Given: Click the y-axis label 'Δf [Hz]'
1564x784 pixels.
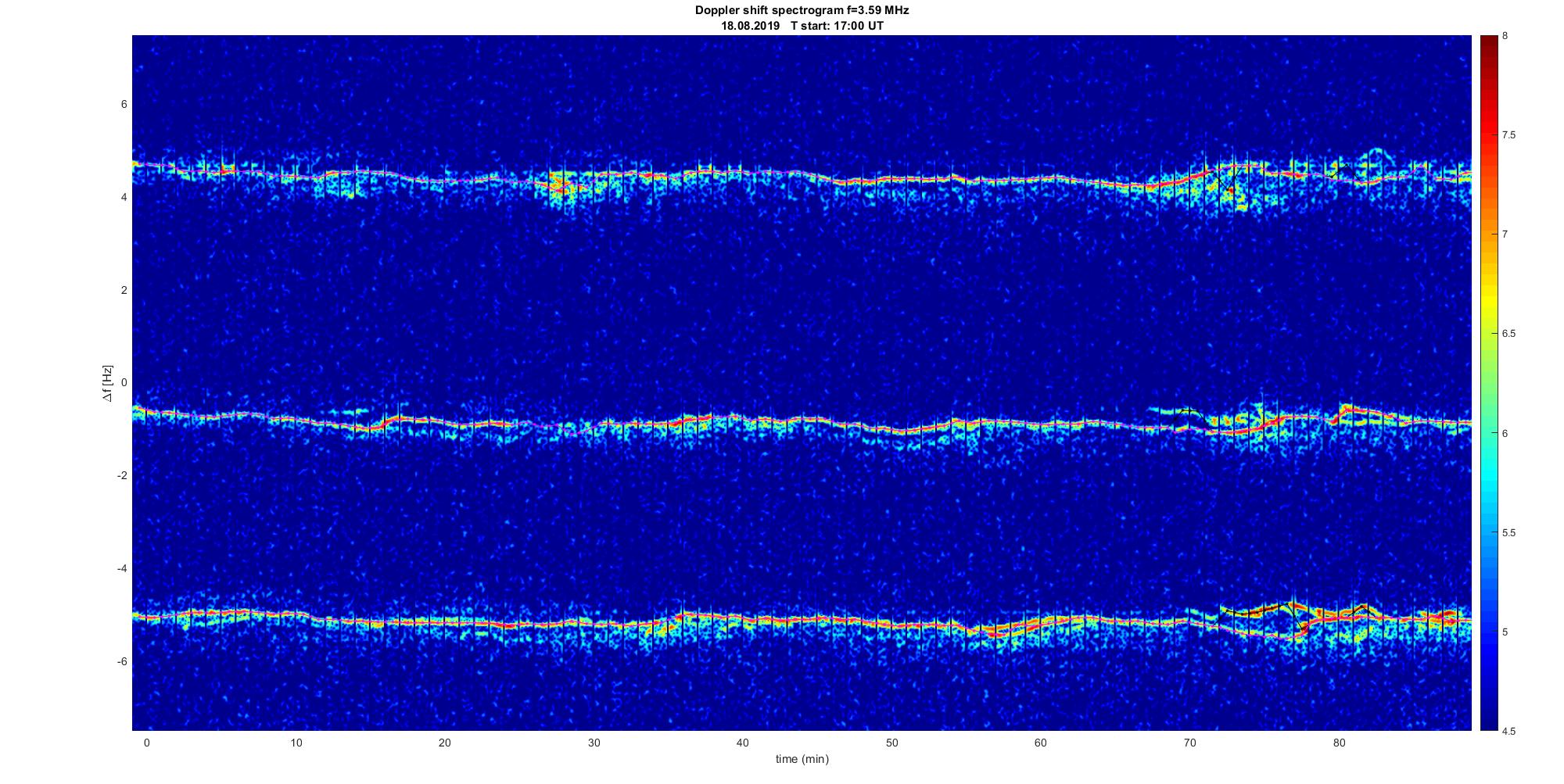Looking at the screenshot, I should pos(108,384).
